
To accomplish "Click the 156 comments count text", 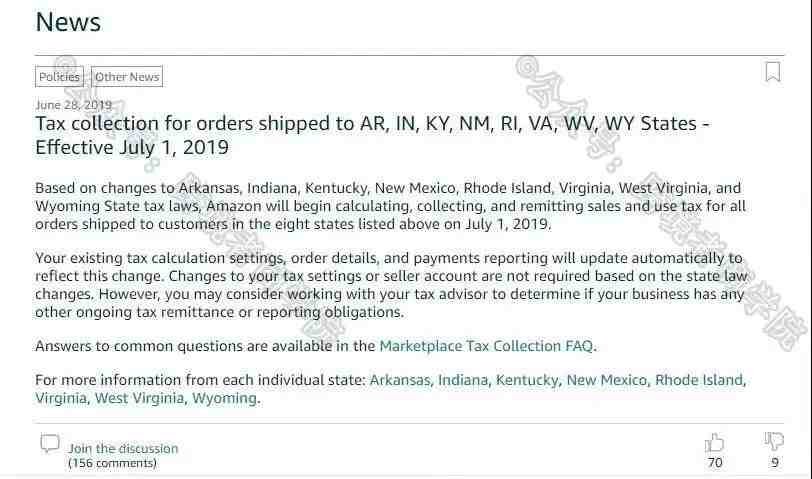I will tap(112, 463).
